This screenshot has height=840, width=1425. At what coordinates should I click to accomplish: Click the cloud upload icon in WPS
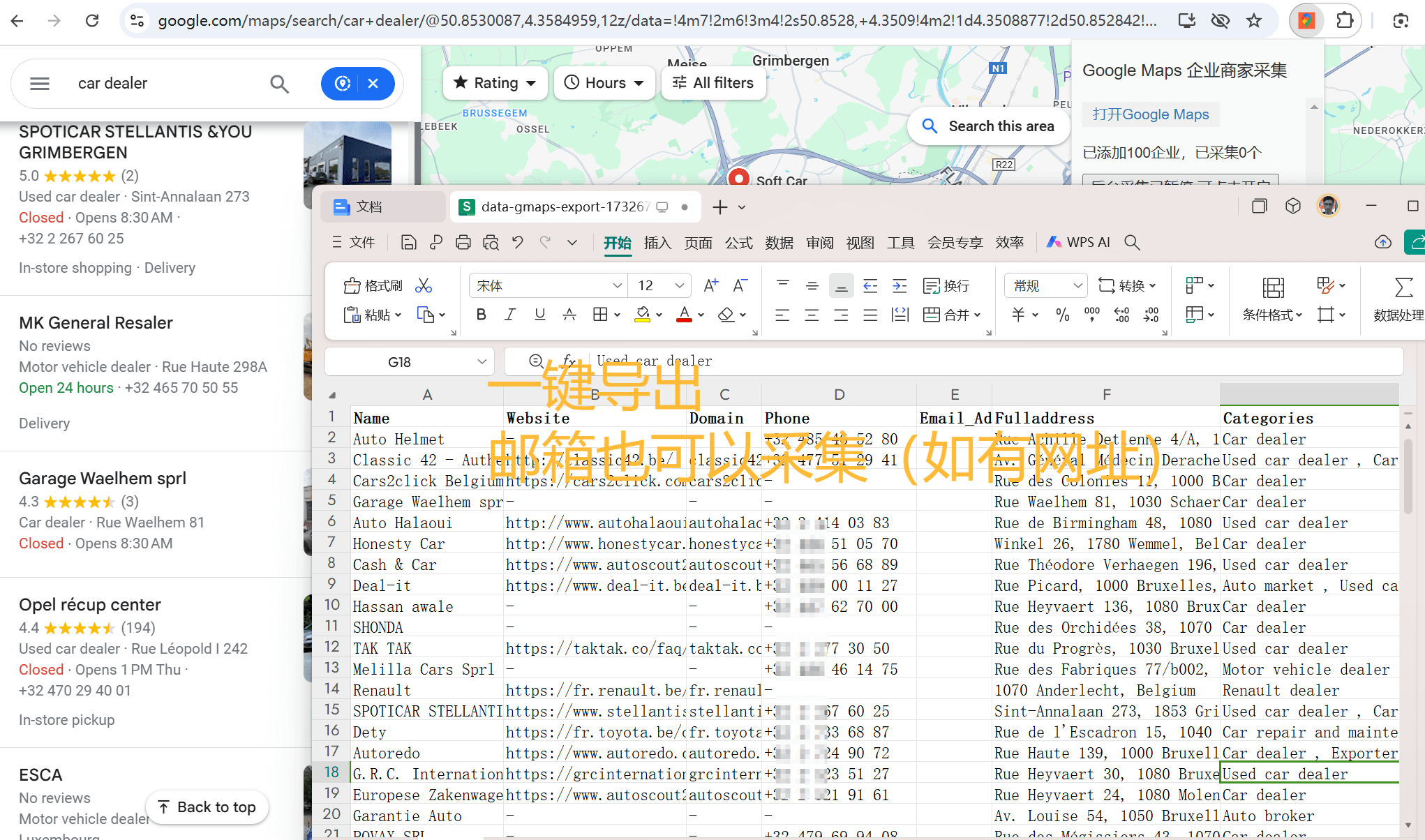(1382, 242)
